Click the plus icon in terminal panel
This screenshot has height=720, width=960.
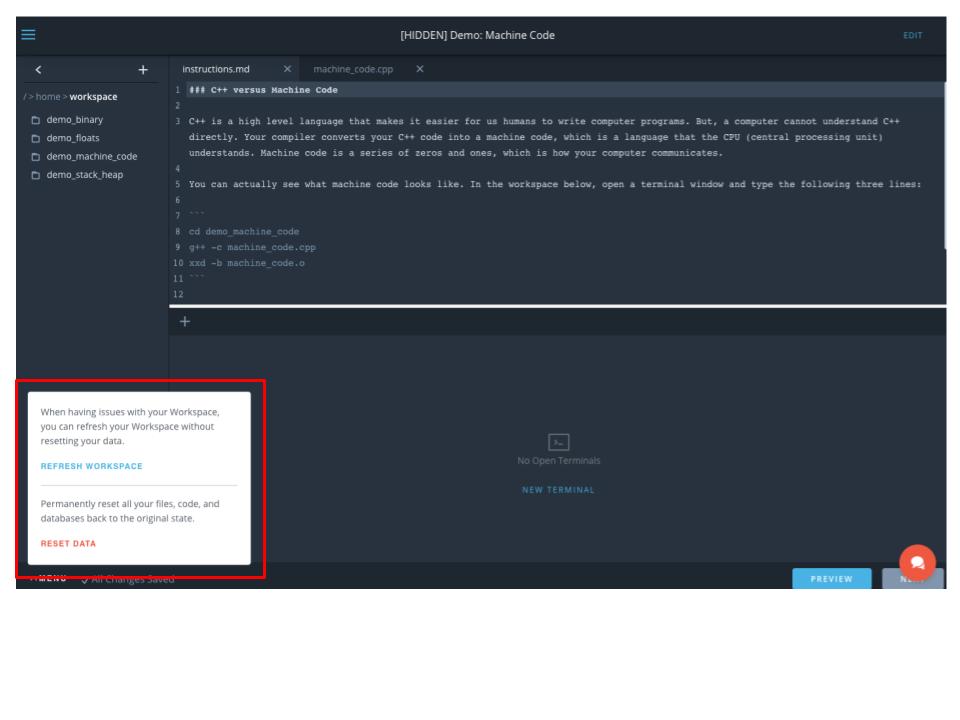pos(185,321)
